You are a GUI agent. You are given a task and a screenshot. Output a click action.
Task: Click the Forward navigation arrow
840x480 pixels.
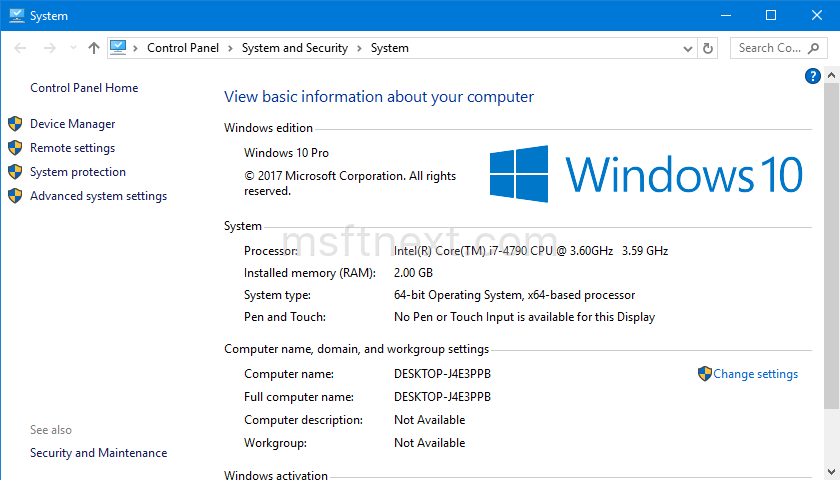50,48
